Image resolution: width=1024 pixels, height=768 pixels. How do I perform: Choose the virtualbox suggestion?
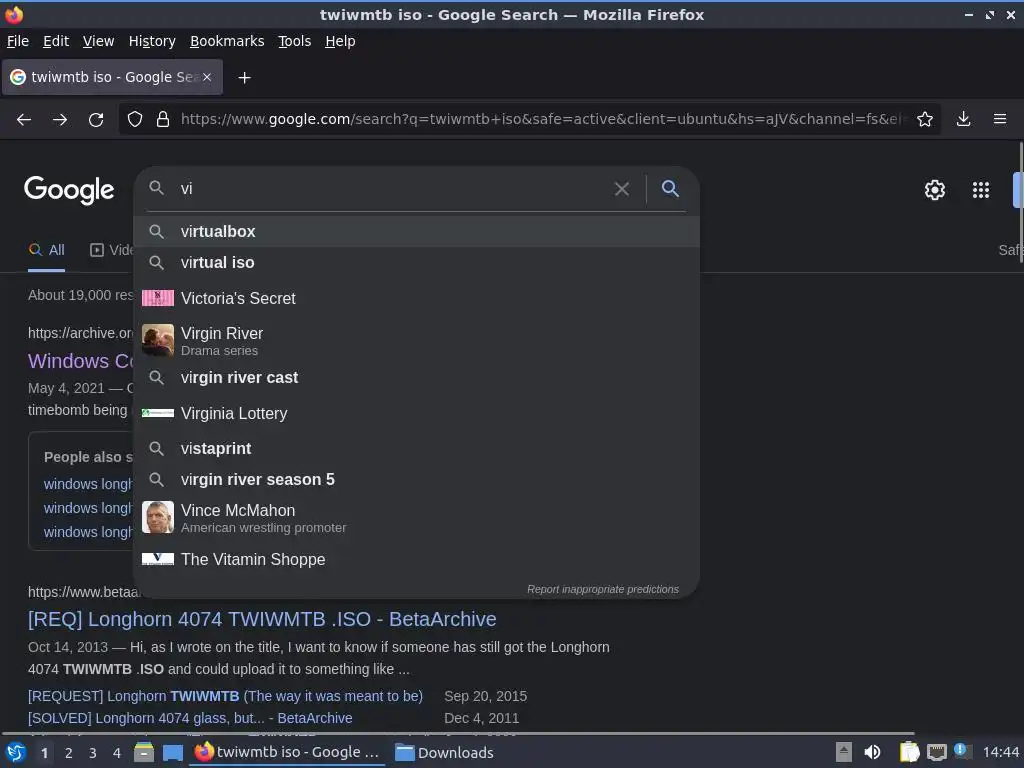416,232
